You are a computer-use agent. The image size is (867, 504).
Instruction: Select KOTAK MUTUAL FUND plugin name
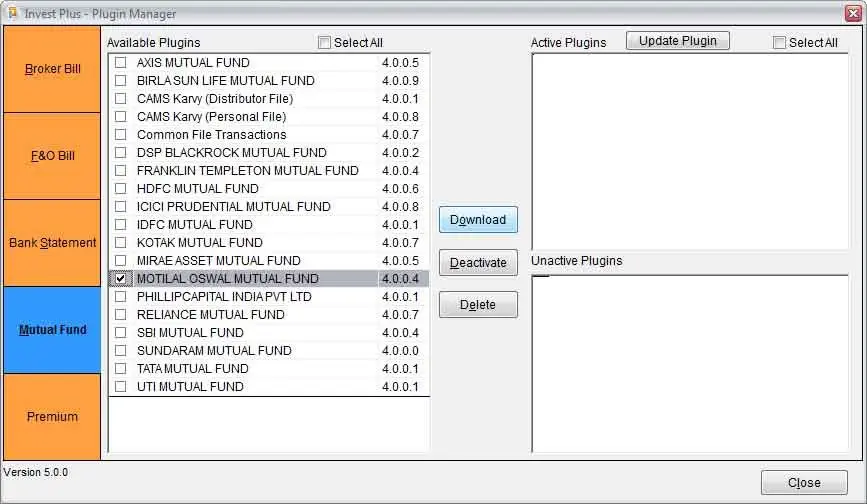200,243
